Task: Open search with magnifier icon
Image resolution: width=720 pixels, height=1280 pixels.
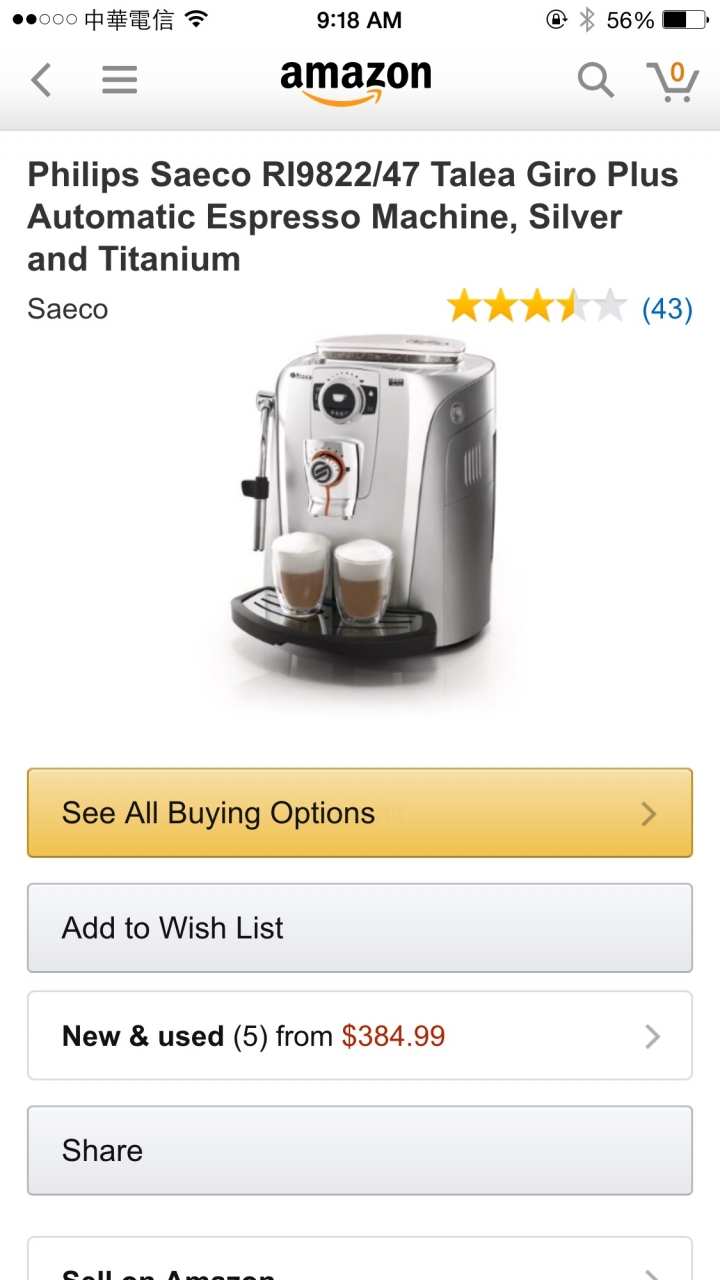Action: (596, 80)
